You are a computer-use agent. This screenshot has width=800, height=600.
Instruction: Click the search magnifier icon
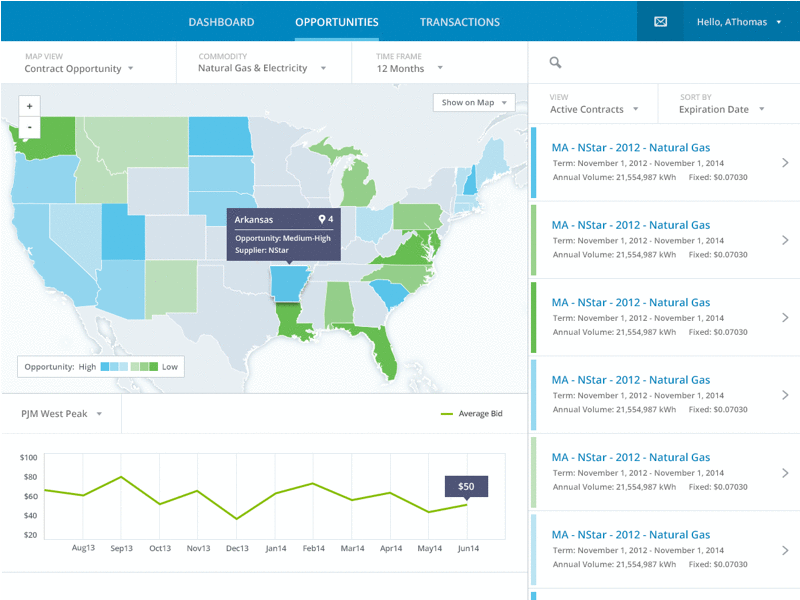[555, 61]
